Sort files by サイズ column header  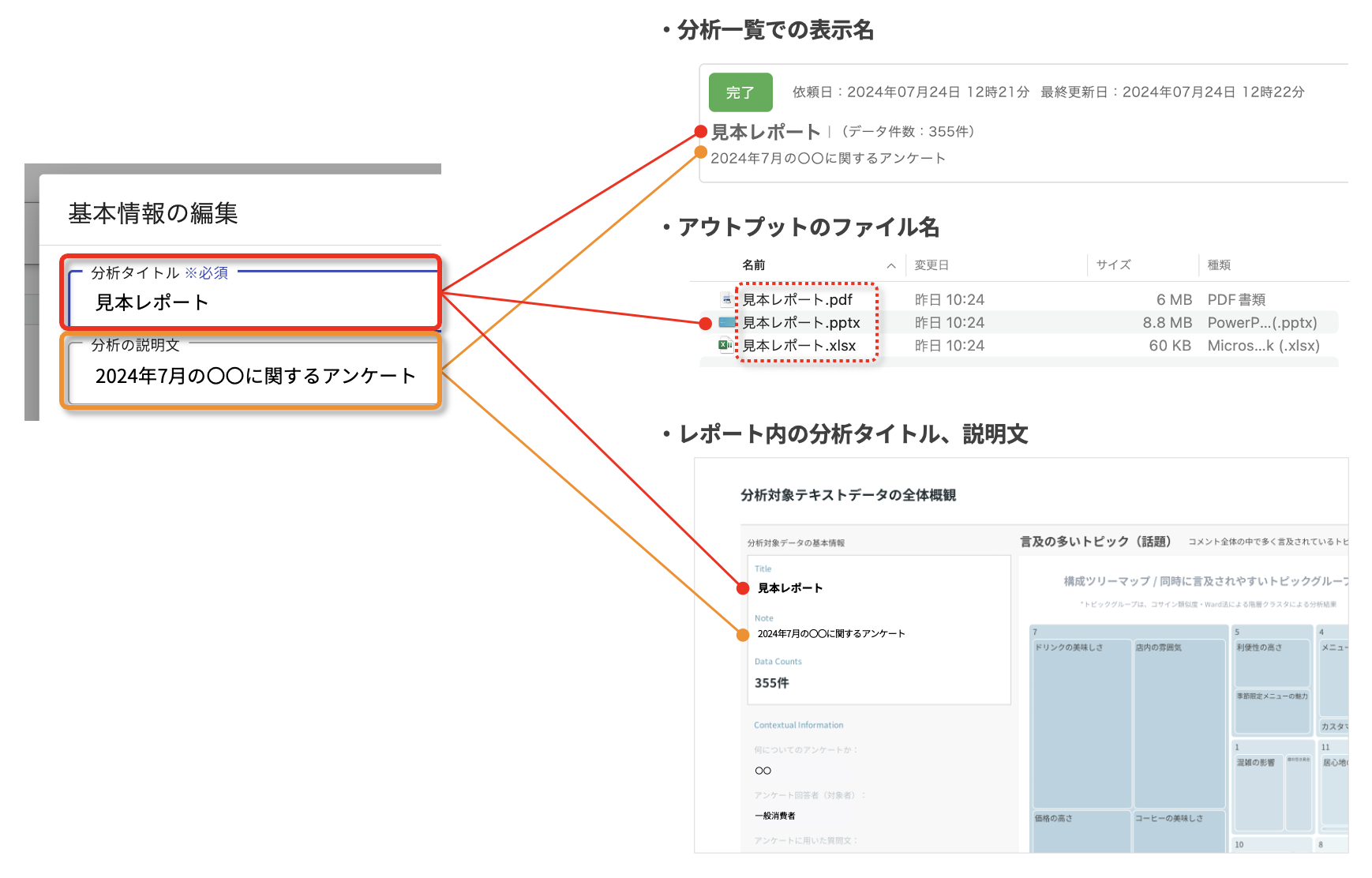tap(1113, 265)
